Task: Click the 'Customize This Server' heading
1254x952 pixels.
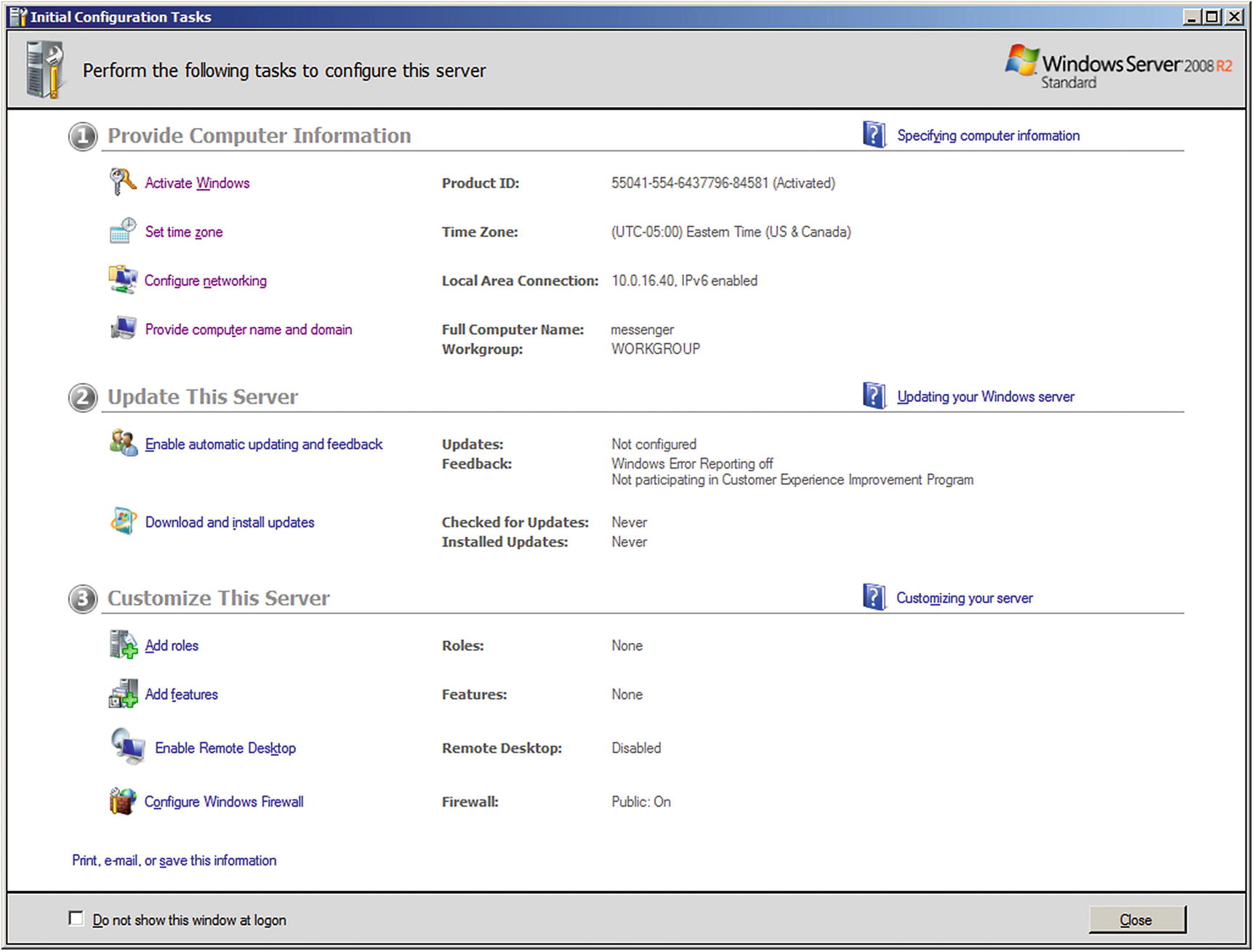Action: click(x=219, y=597)
